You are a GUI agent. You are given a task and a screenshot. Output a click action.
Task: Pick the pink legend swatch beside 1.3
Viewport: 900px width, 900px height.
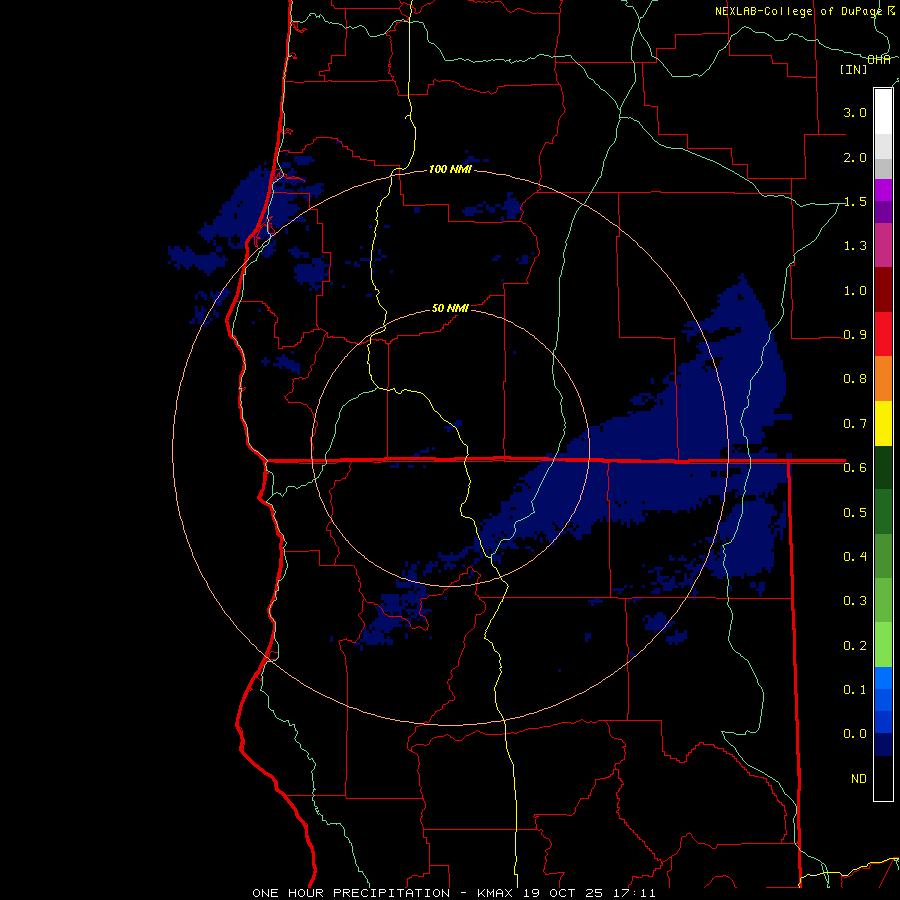[883, 245]
